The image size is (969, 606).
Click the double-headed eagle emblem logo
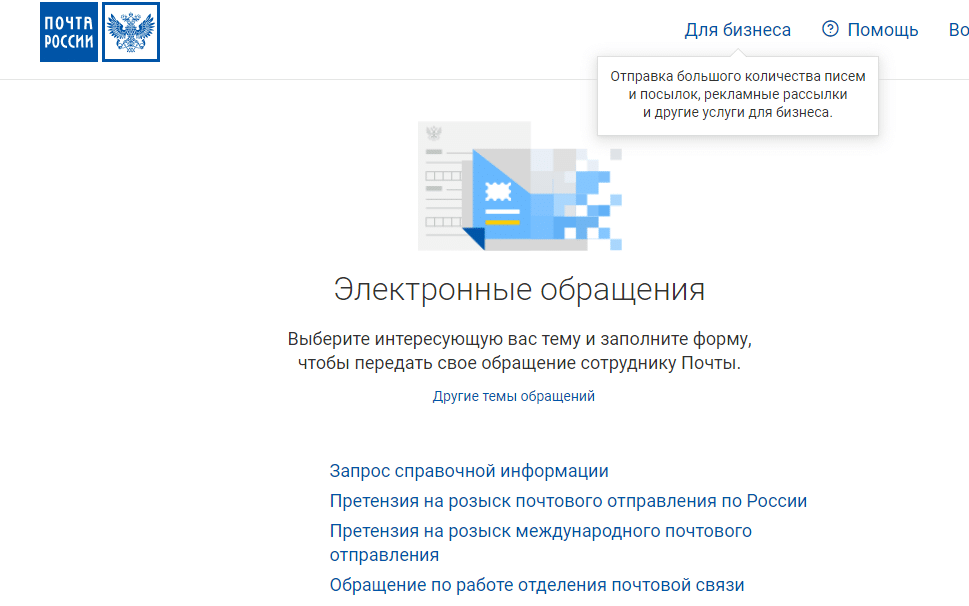[131, 32]
